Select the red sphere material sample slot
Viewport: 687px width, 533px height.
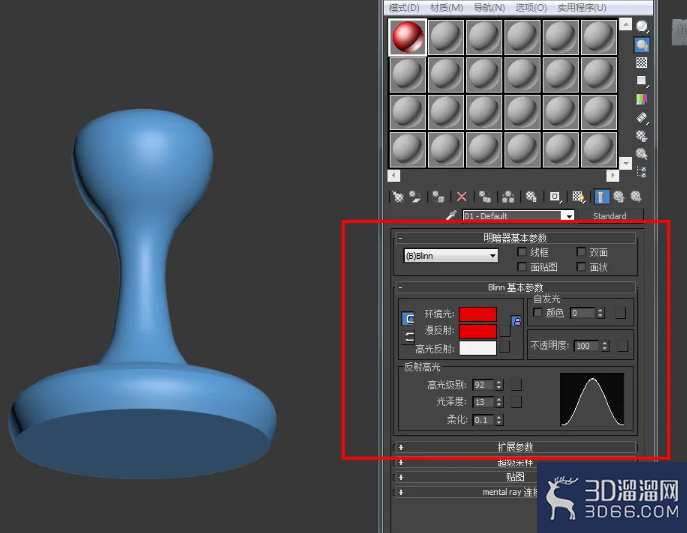[407, 37]
